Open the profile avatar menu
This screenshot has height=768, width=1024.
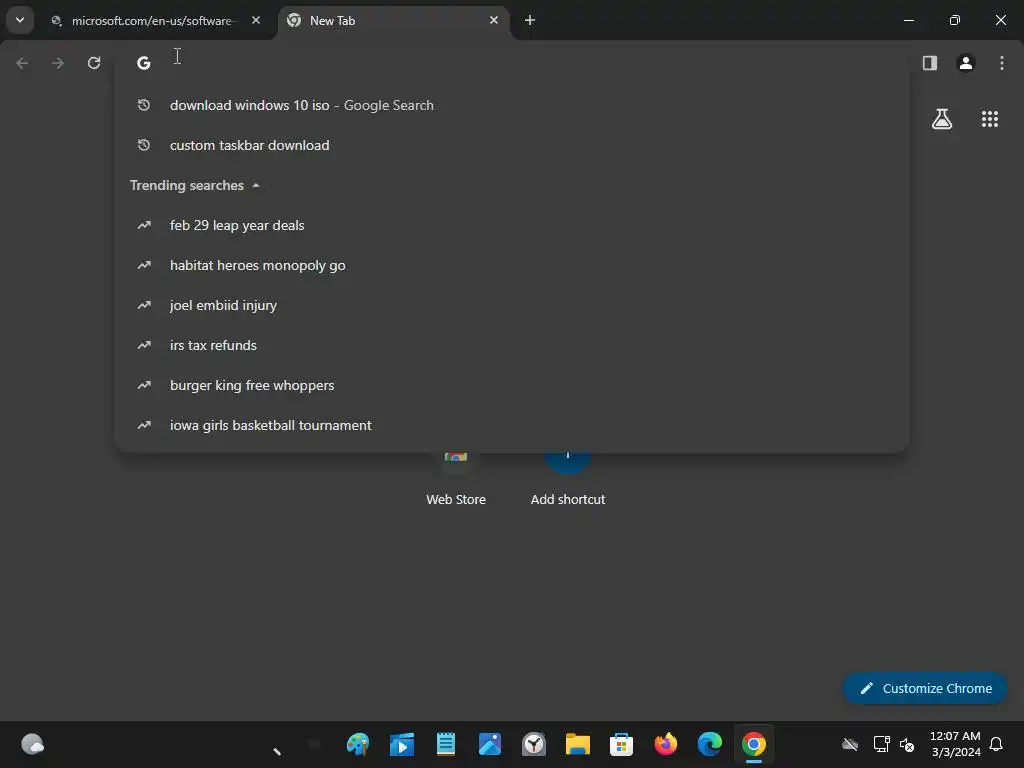966,63
